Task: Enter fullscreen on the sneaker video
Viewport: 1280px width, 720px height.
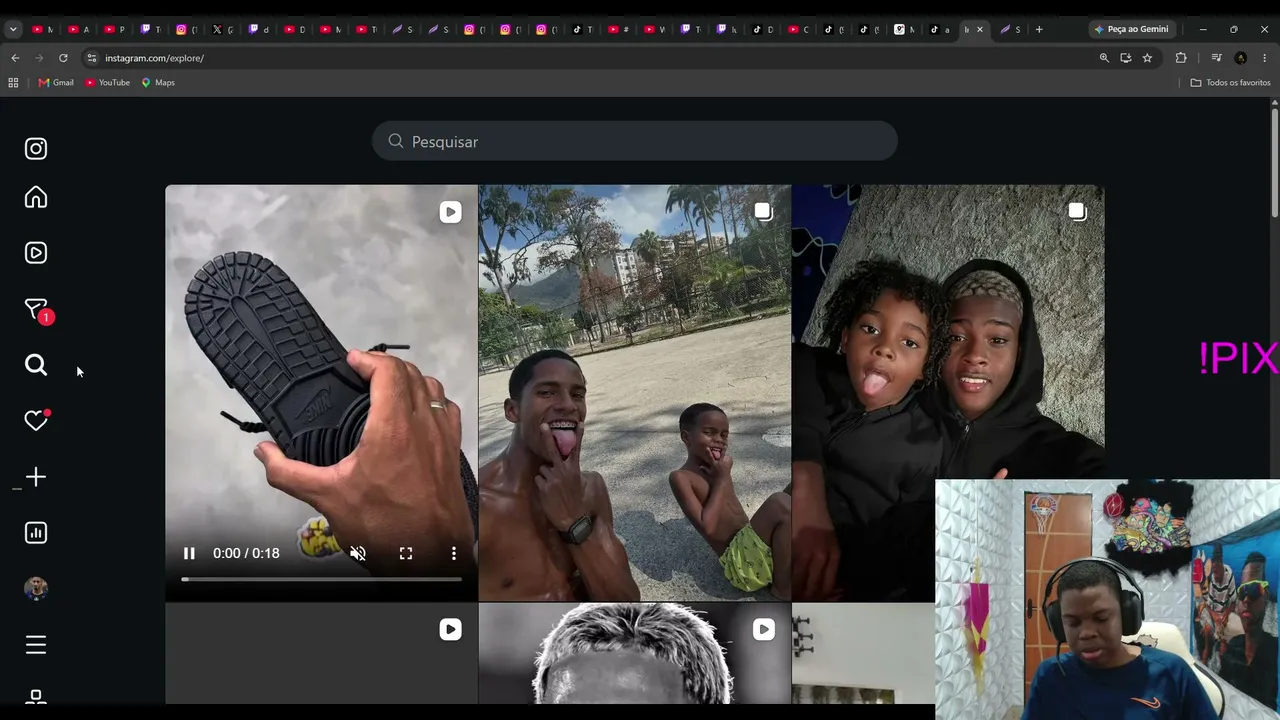Action: (x=406, y=553)
